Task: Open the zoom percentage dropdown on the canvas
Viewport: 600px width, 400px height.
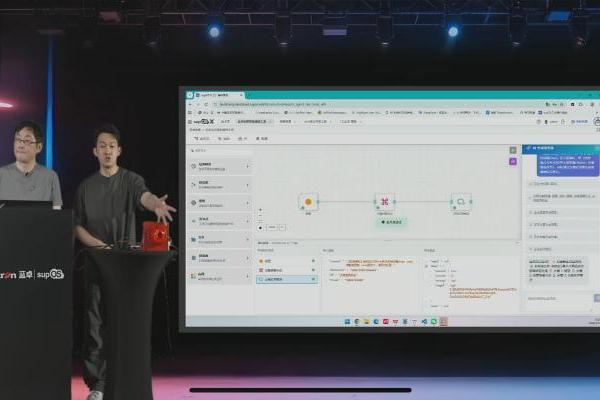Action: click(x=282, y=227)
